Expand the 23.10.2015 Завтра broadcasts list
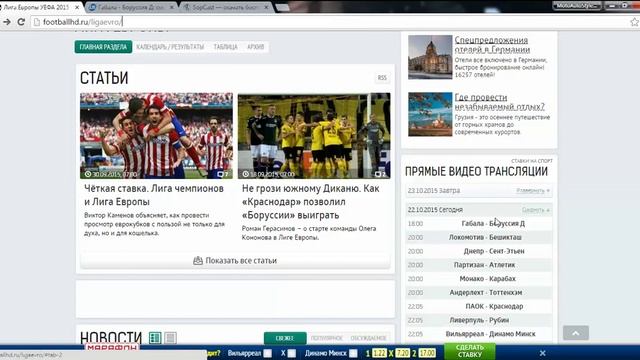 click(533, 191)
